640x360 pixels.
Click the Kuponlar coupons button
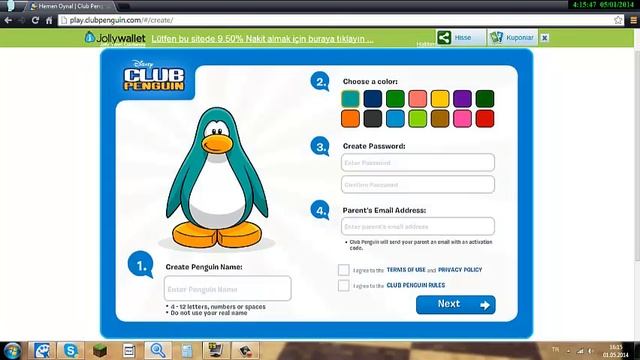coord(513,38)
